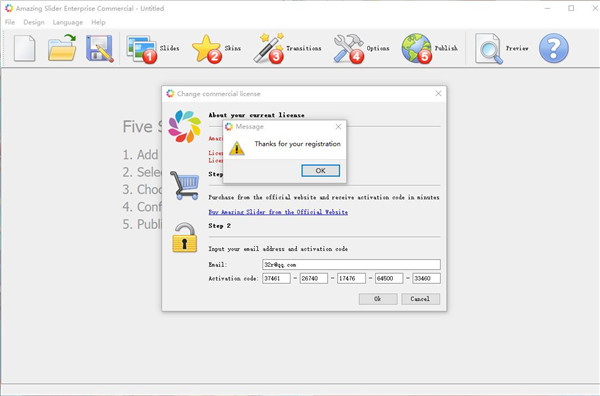Viewport: 600px width, 396px height.
Task: Close the Change commercial license dialog
Action: [439, 94]
